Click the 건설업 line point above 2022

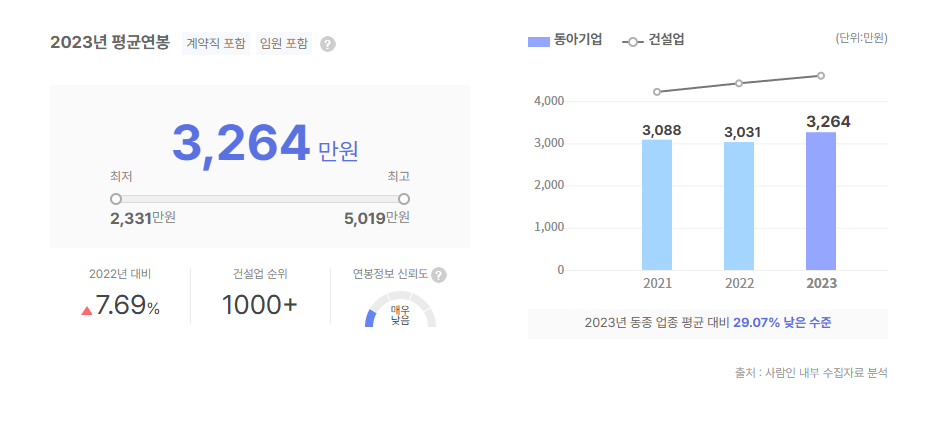[x=739, y=83]
